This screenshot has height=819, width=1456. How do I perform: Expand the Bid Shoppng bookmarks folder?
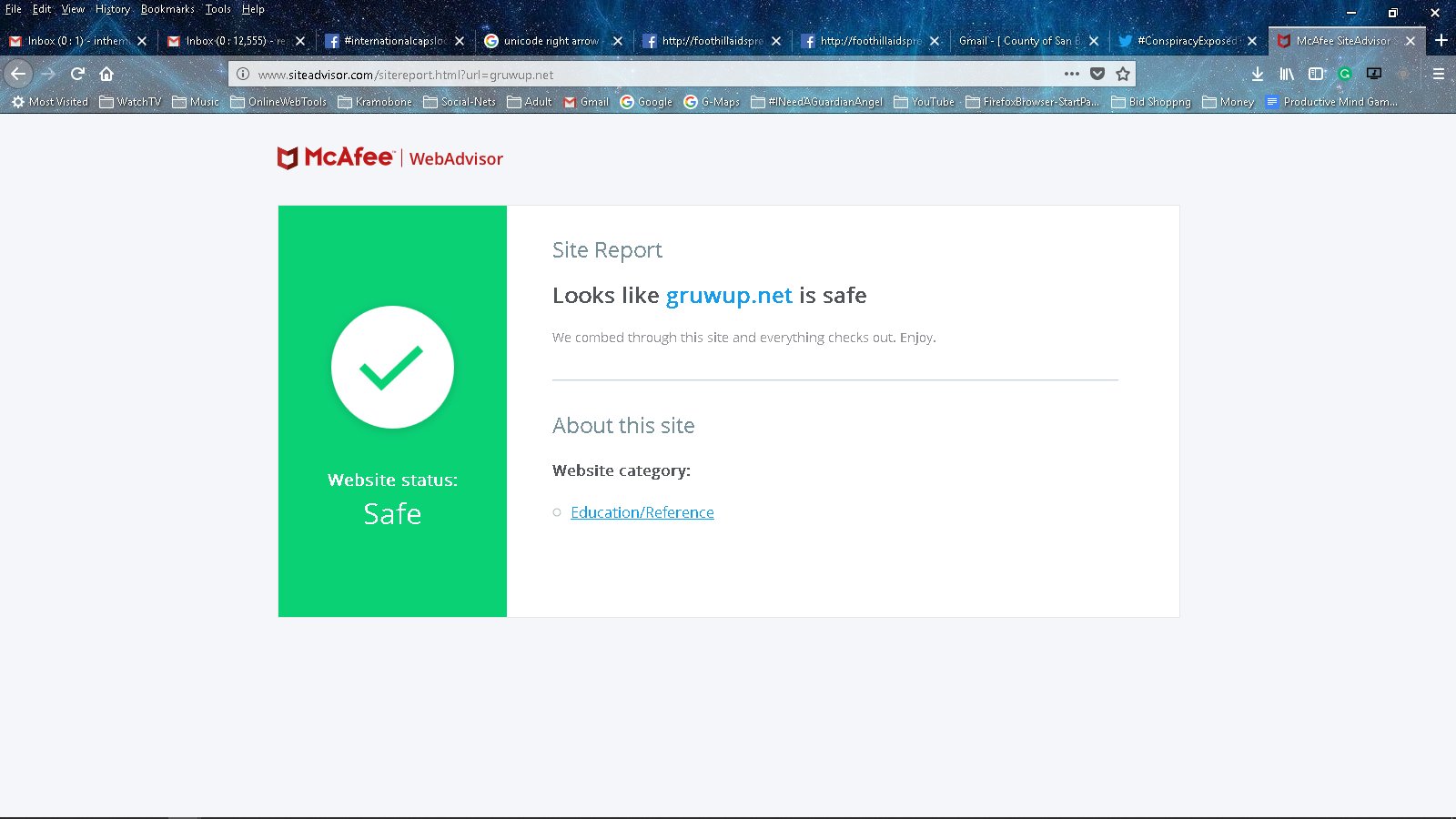1151,102
